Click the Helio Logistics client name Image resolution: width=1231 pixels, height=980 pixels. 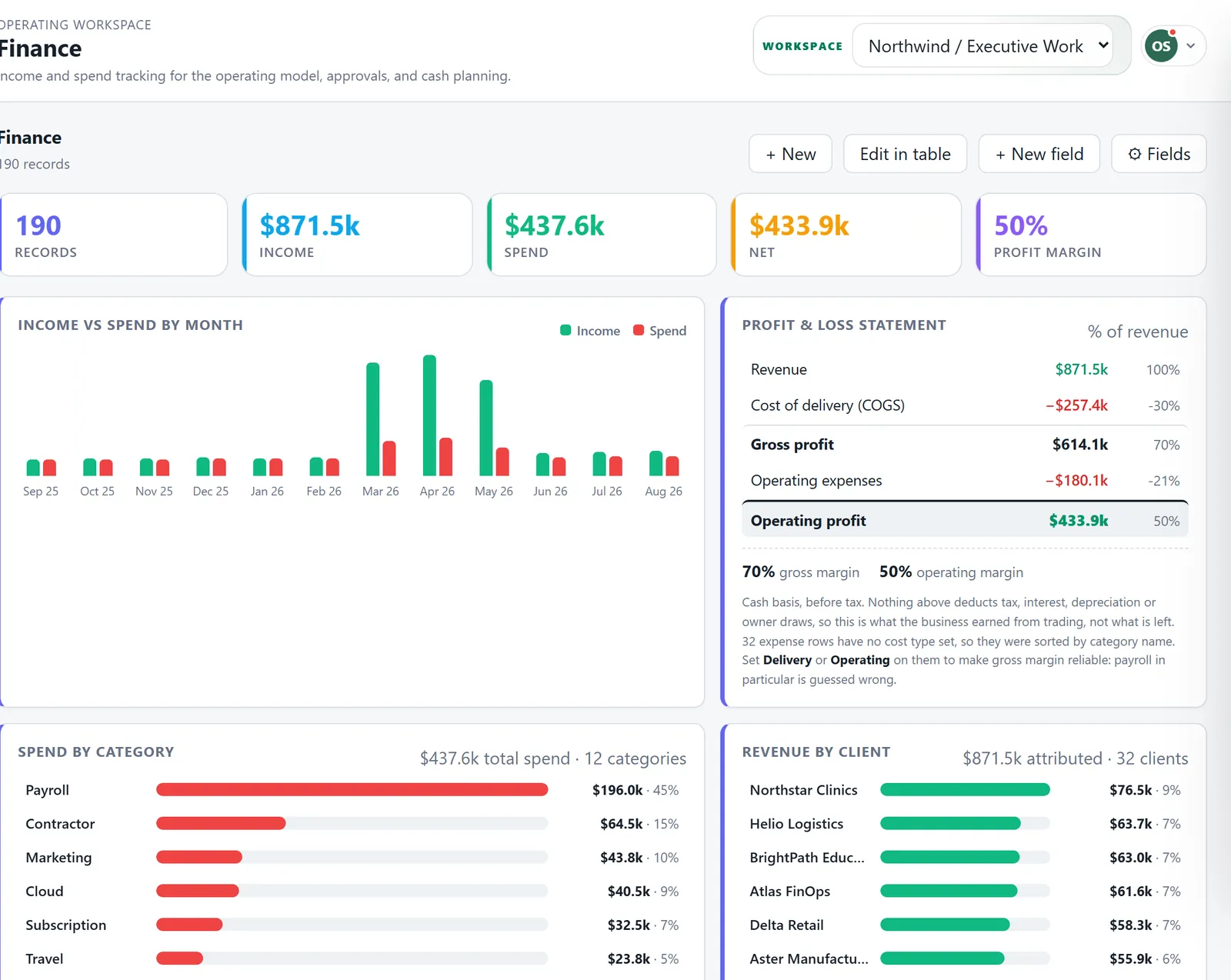click(x=796, y=824)
